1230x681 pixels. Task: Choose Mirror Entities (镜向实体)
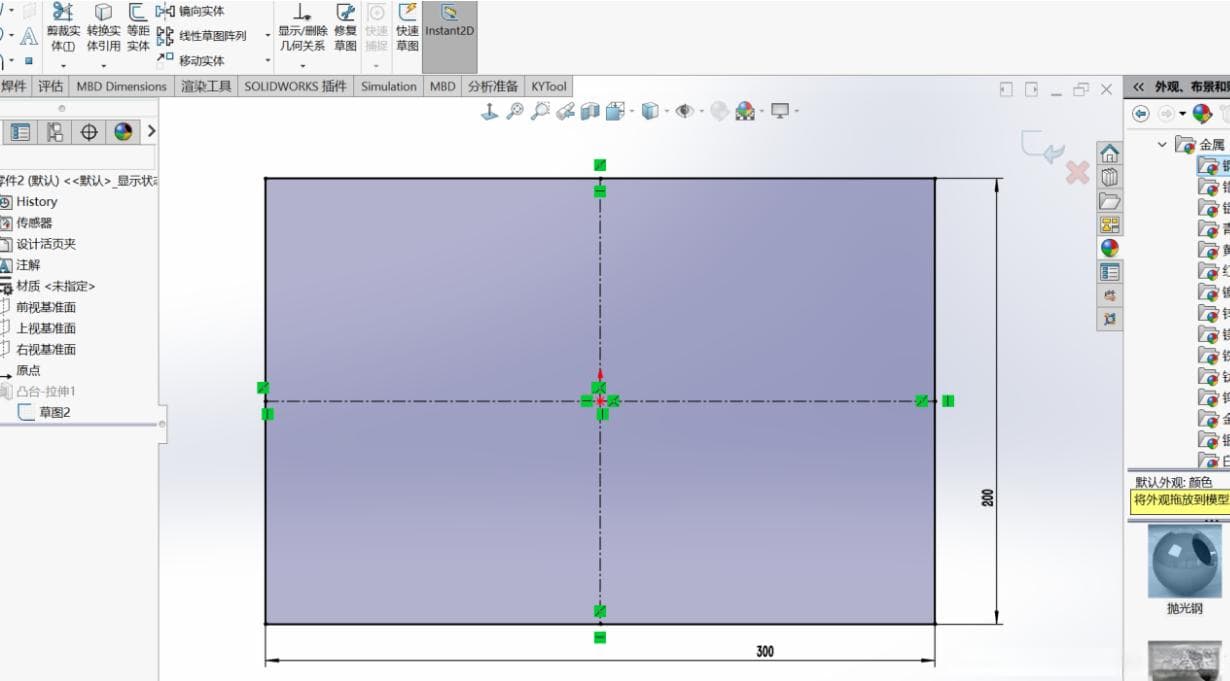(x=191, y=11)
